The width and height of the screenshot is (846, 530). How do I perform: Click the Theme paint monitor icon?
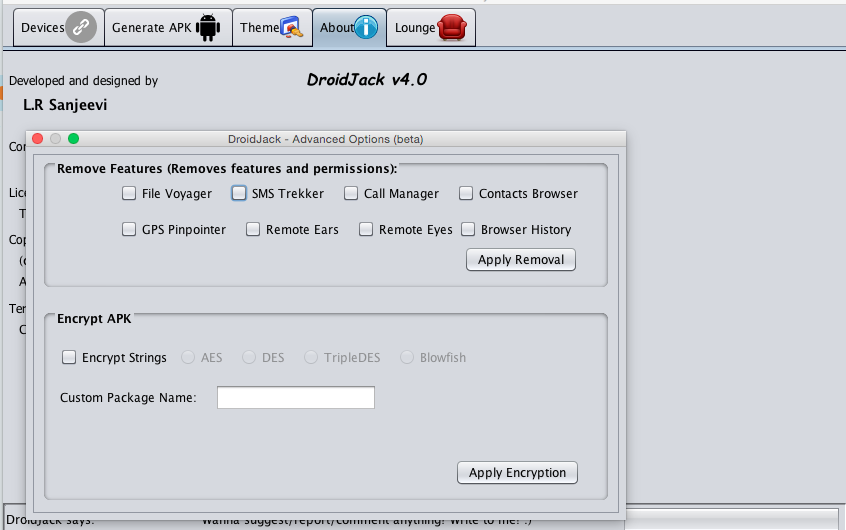292,28
